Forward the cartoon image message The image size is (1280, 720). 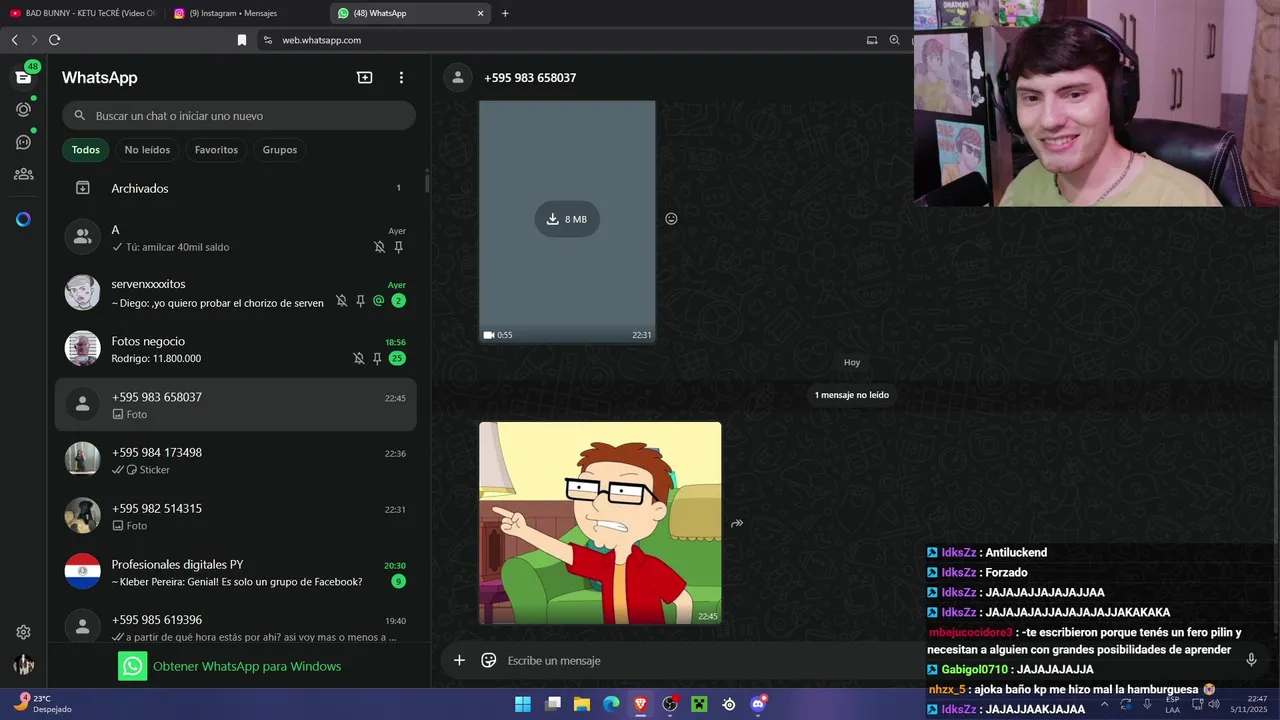(x=737, y=523)
